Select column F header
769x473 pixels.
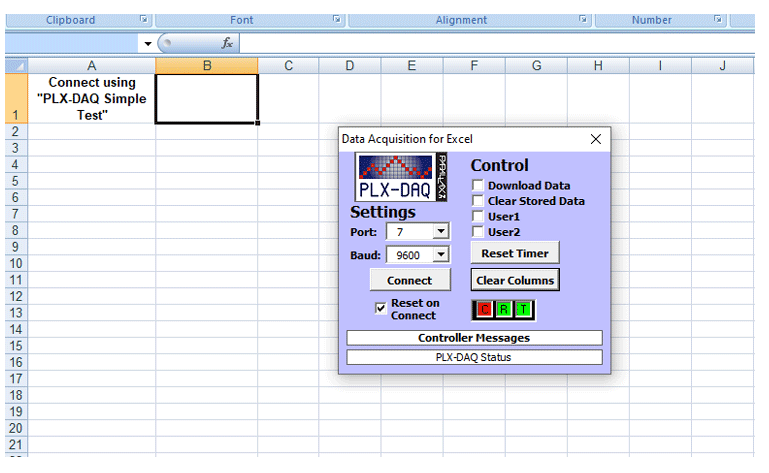click(474, 66)
